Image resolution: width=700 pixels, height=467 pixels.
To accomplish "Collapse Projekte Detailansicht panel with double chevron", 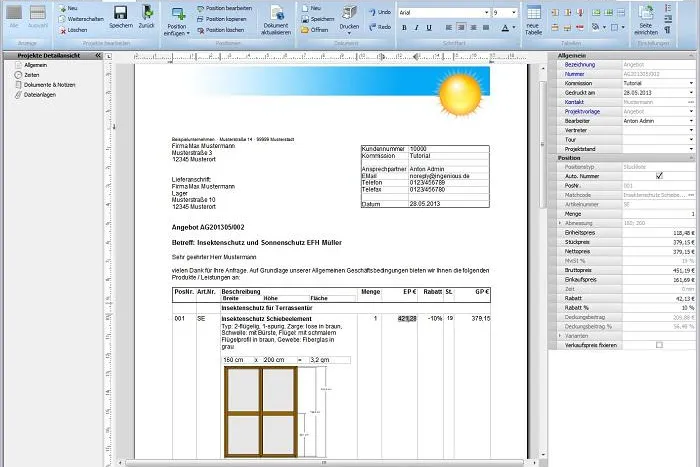I will click(98, 55).
